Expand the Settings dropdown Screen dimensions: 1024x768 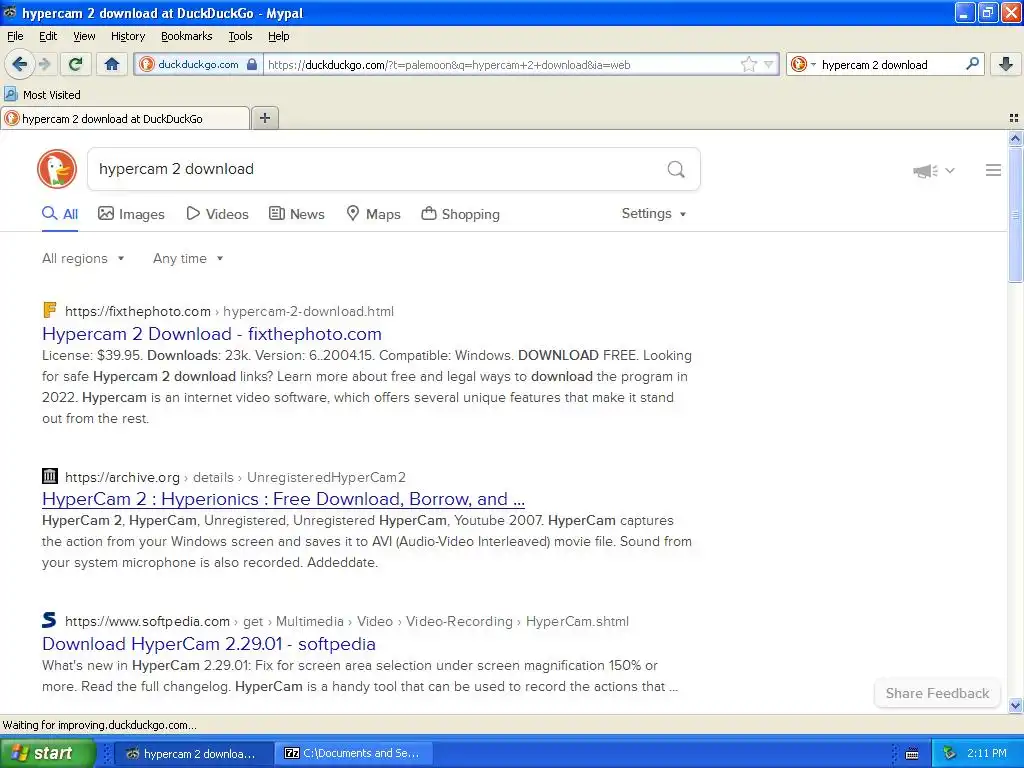pos(654,214)
